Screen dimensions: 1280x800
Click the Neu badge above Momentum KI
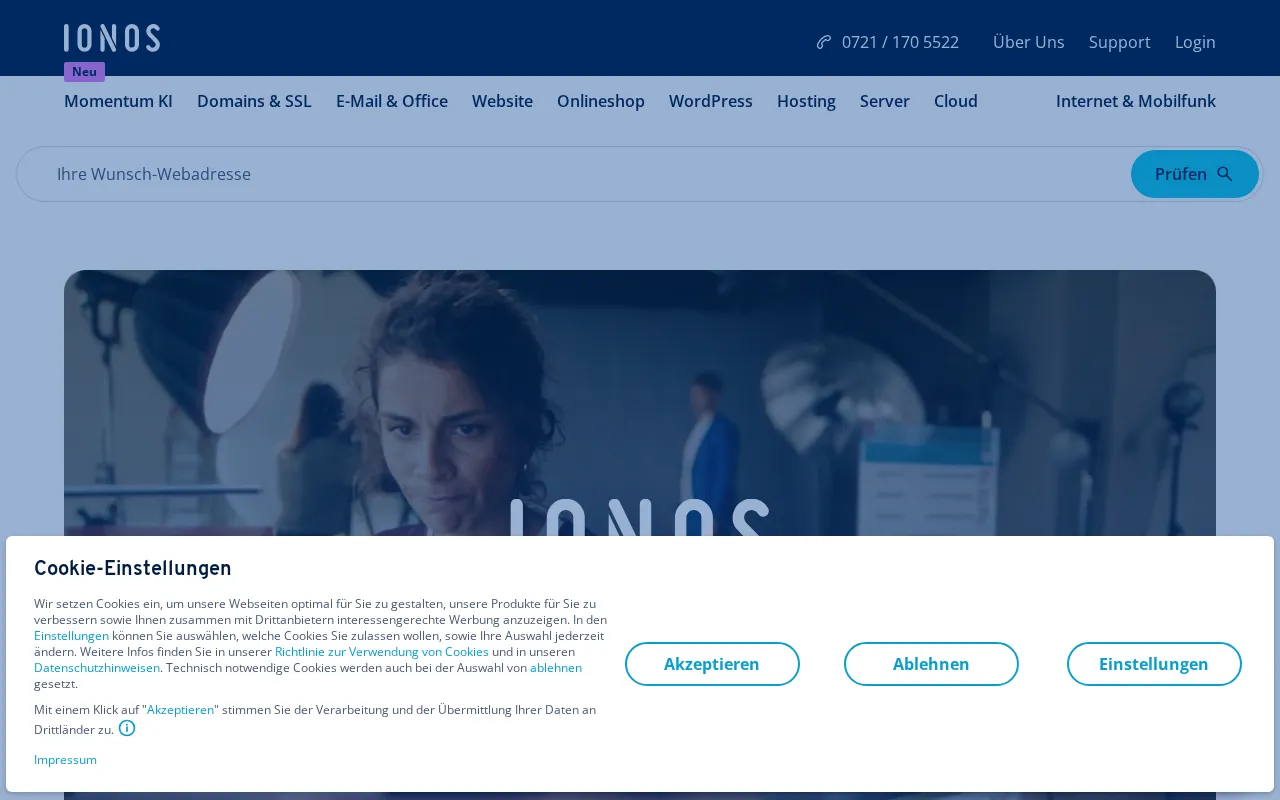click(x=84, y=72)
